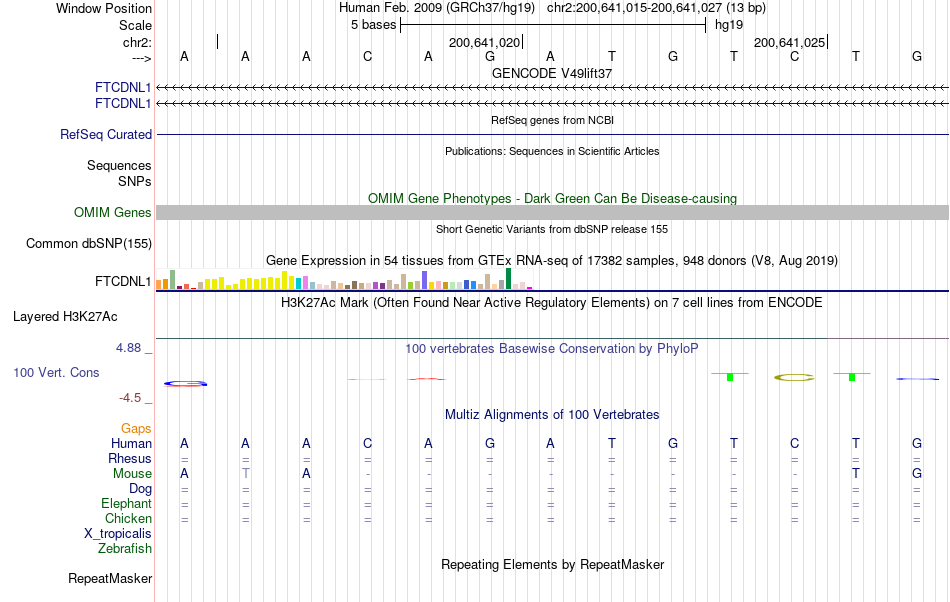Click the Layered H3K27Ac track label

coord(65,317)
